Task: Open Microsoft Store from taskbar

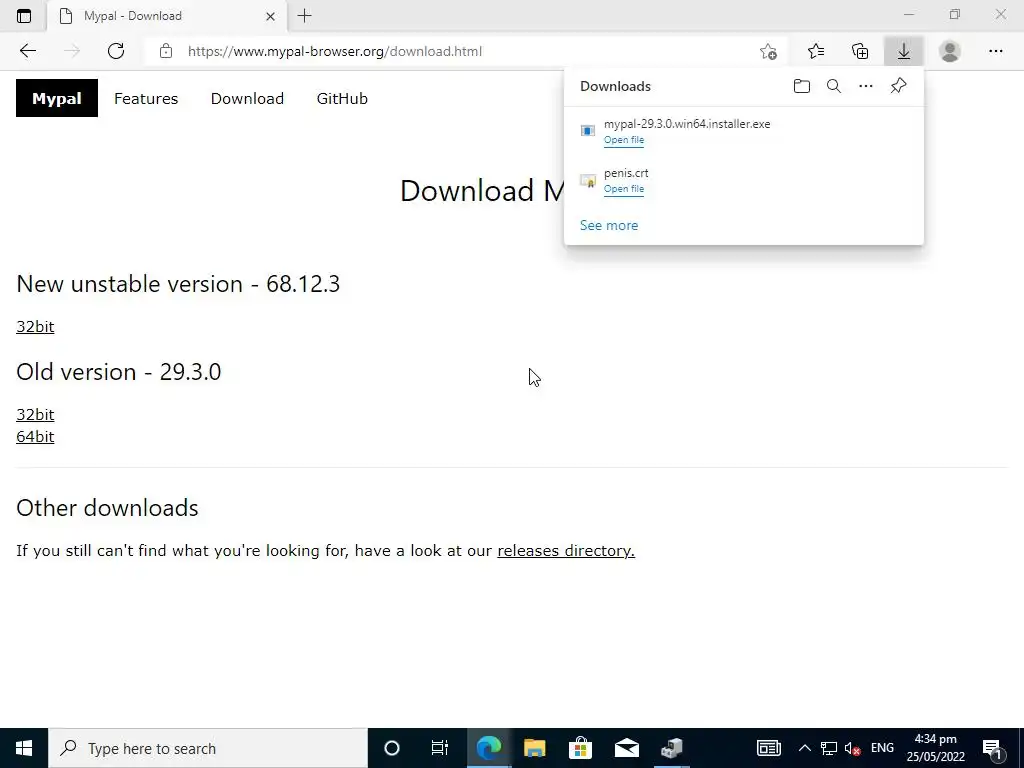Action: point(580,748)
